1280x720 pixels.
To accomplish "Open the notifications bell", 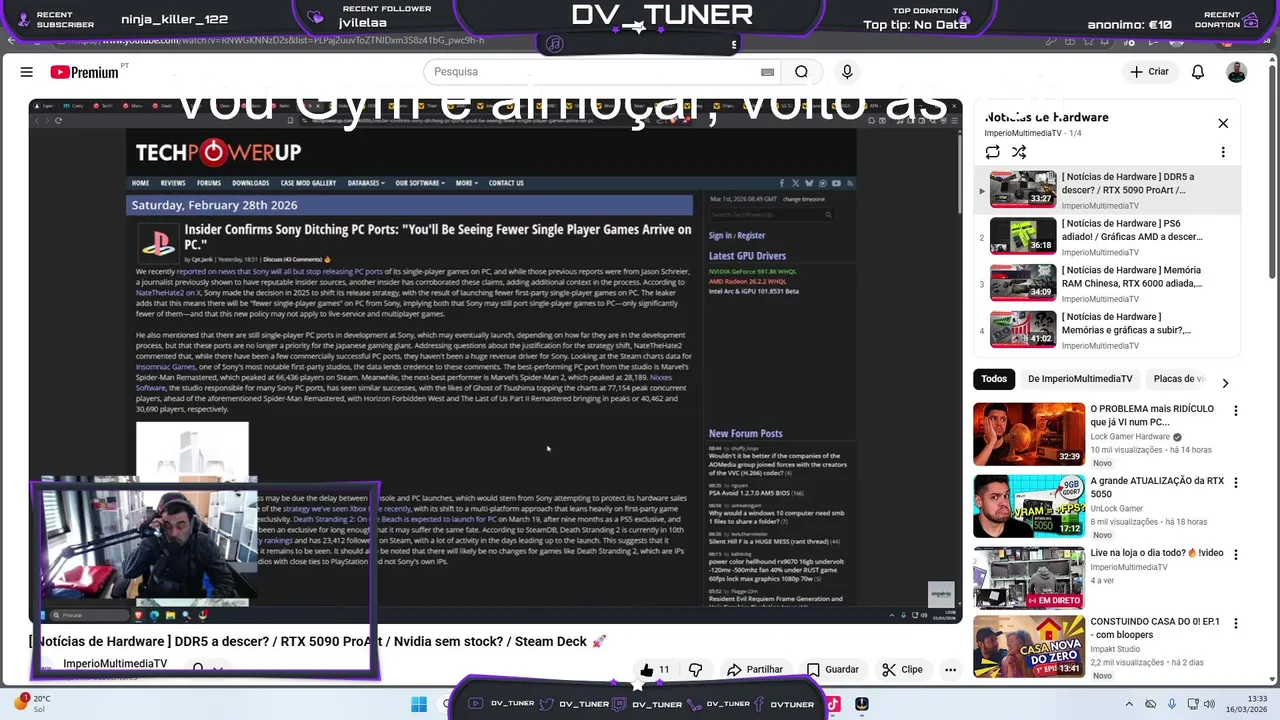I will 1198,72.
